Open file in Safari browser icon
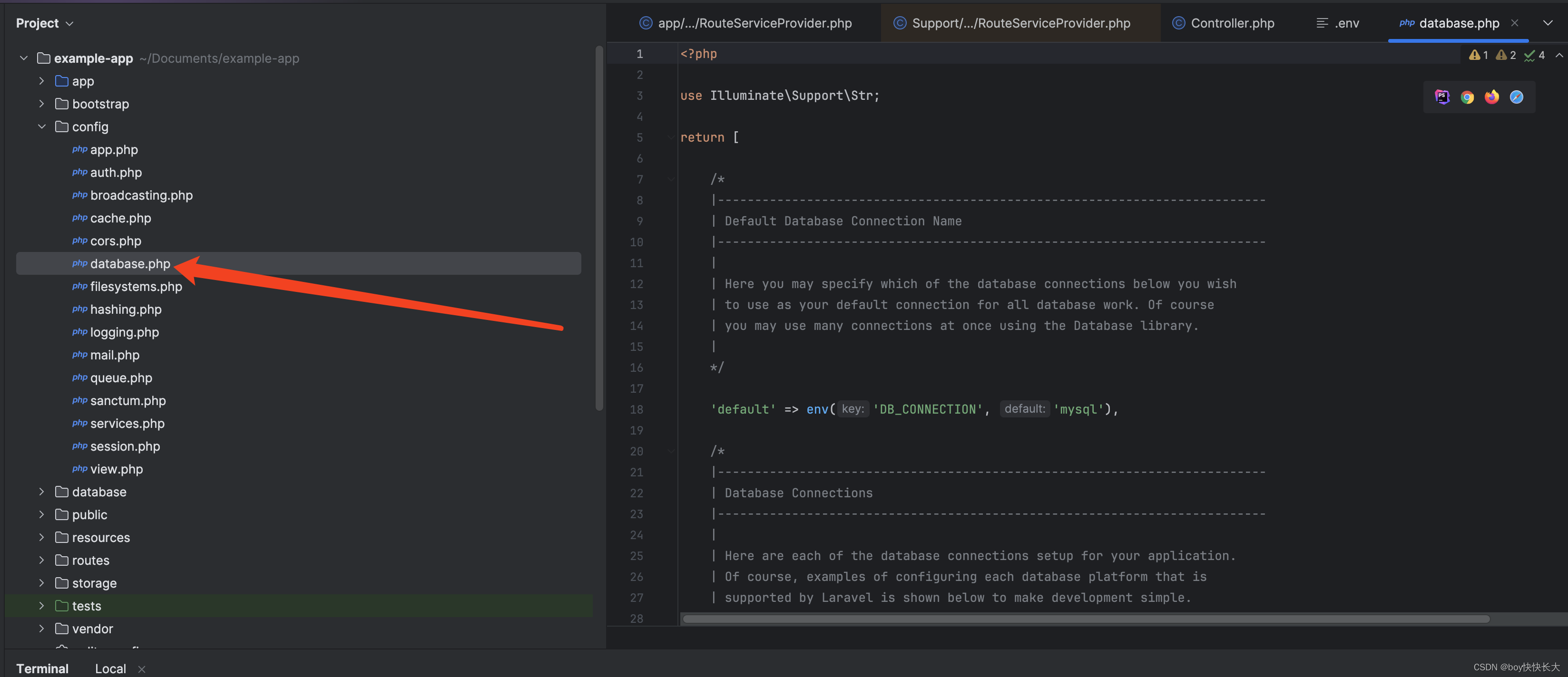The height and width of the screenshot is (677, 1568). click(x=1516, y=97)
